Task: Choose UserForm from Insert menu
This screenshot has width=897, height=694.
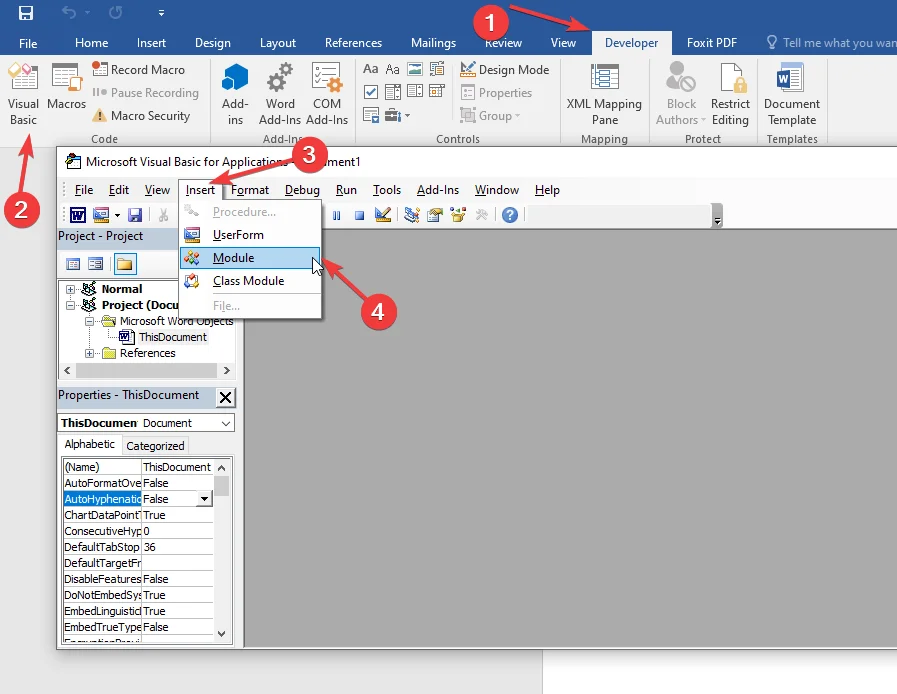Action: pos(250,235)
